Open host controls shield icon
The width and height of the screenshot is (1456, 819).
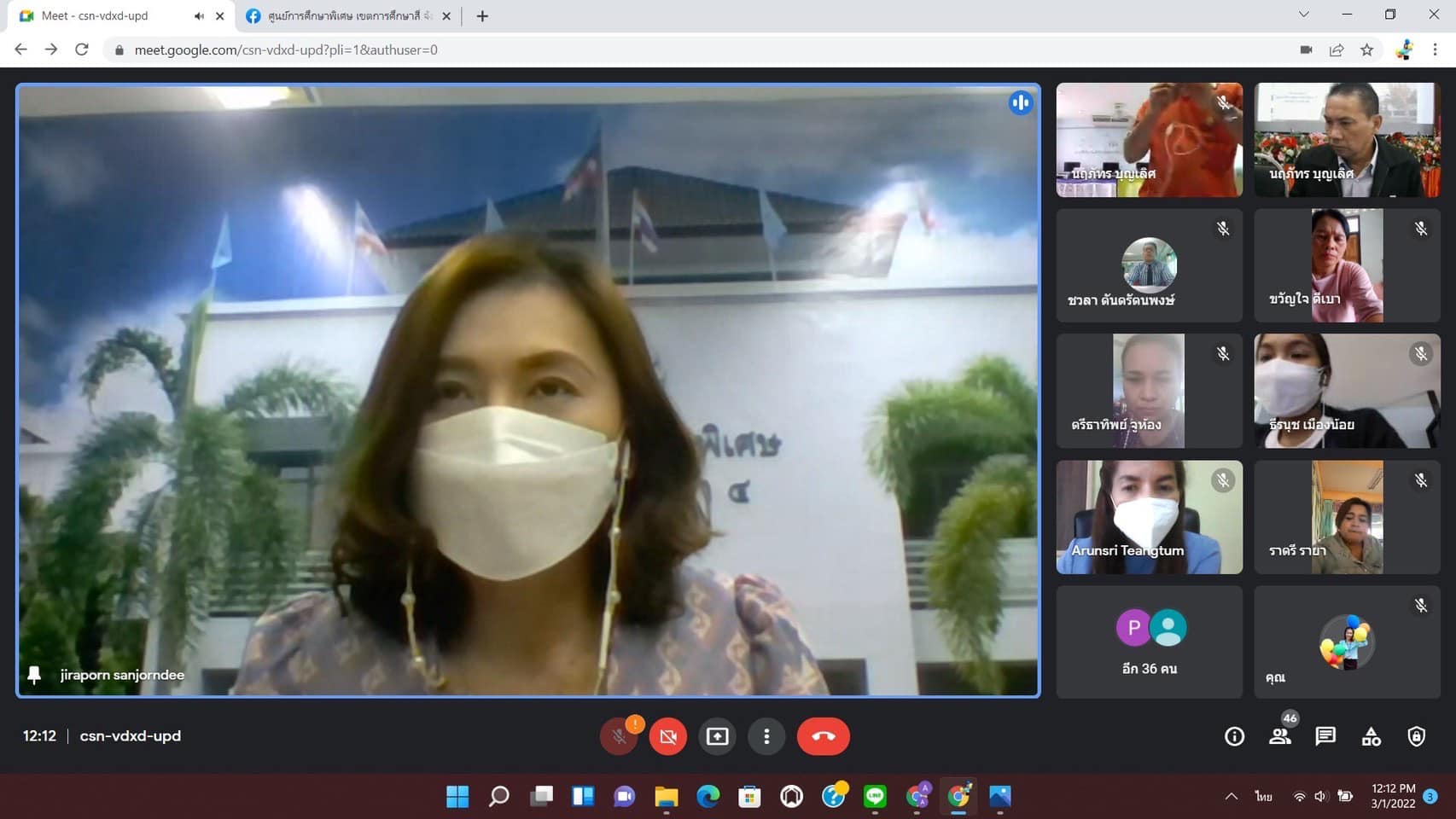(x=1417, y=736)
